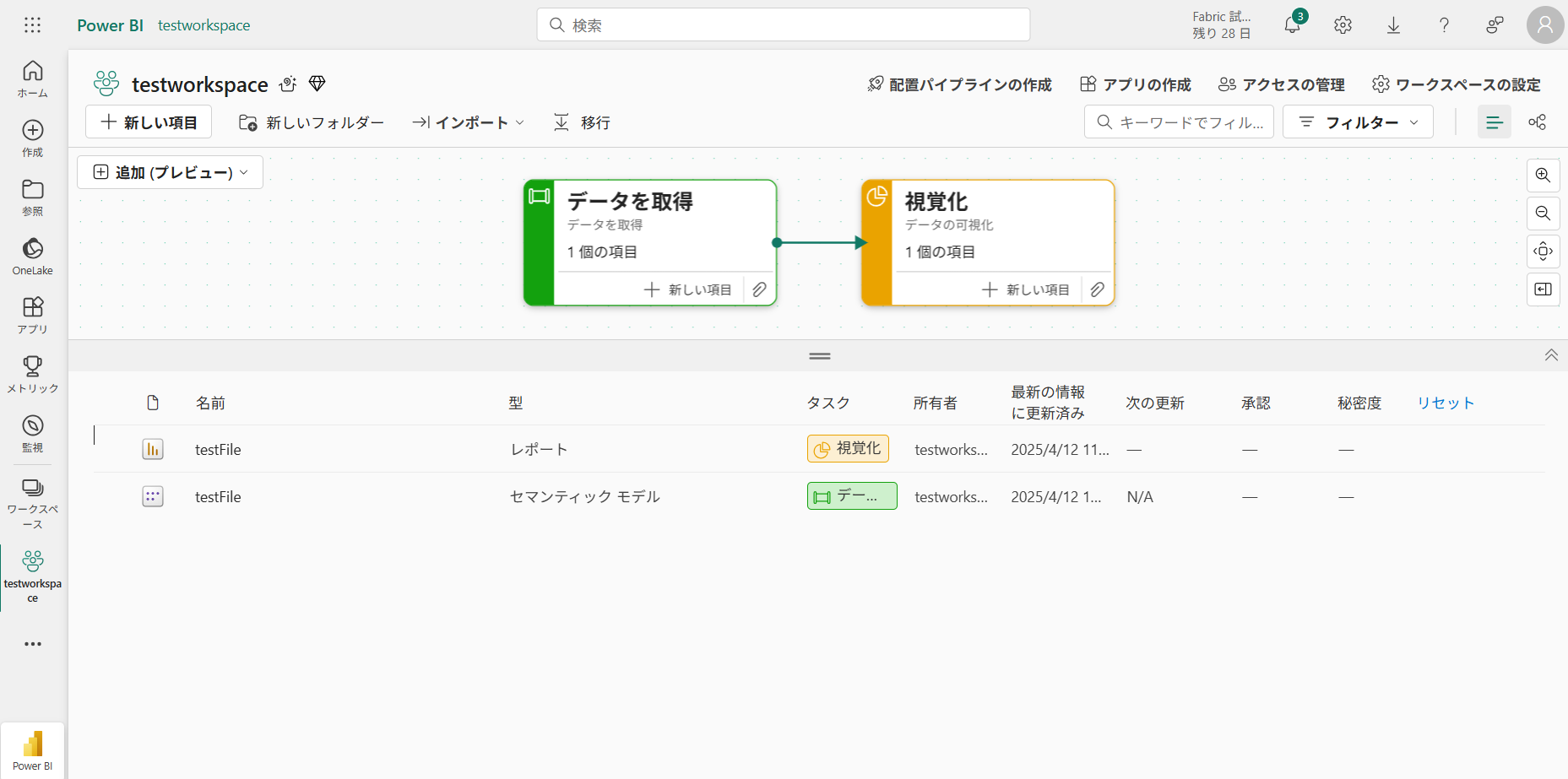Click the semantic model icon on testFile row
The height and width of the screenshot is (779, 1568).
pos(153,496)
